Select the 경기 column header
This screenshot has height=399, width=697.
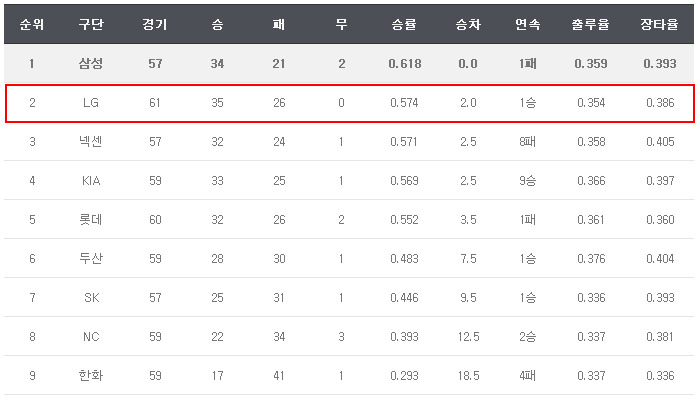pyautogui.click(x=155, y=24)
